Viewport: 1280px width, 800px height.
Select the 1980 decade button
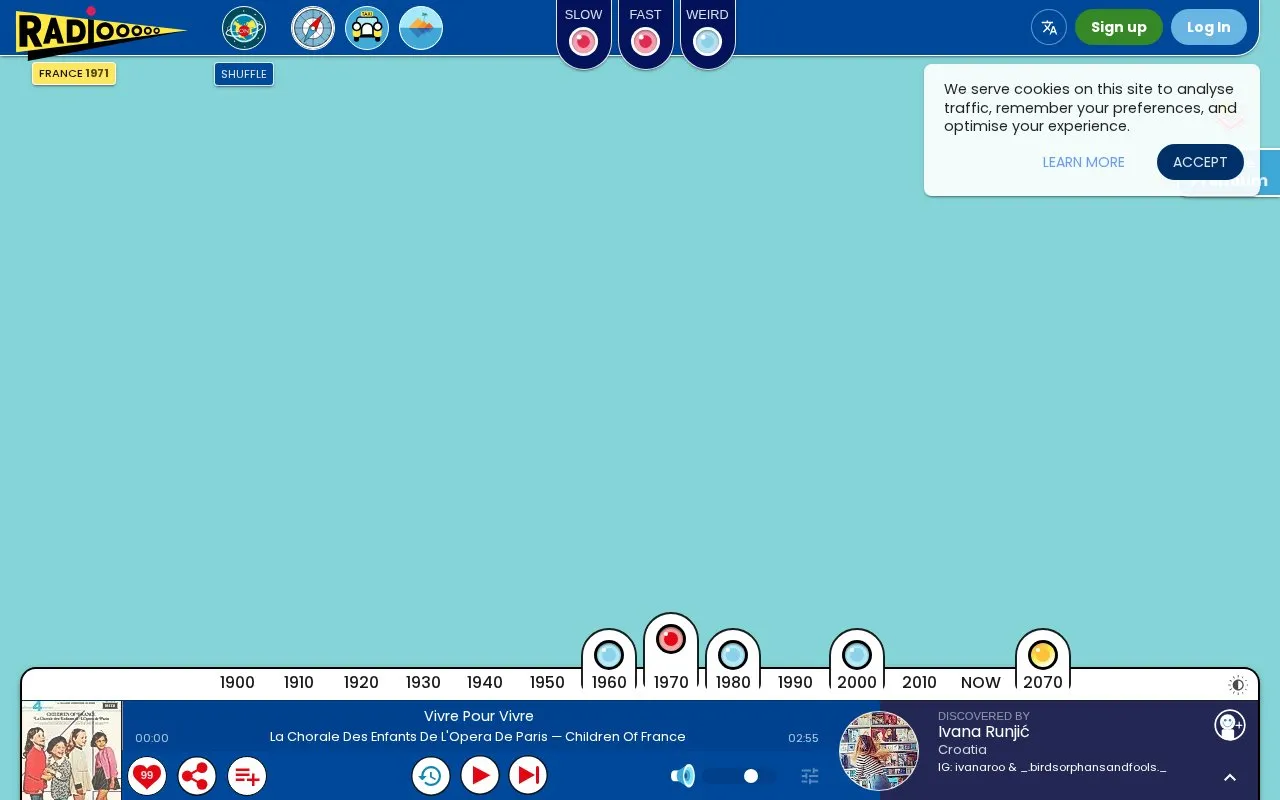point(733,661)
